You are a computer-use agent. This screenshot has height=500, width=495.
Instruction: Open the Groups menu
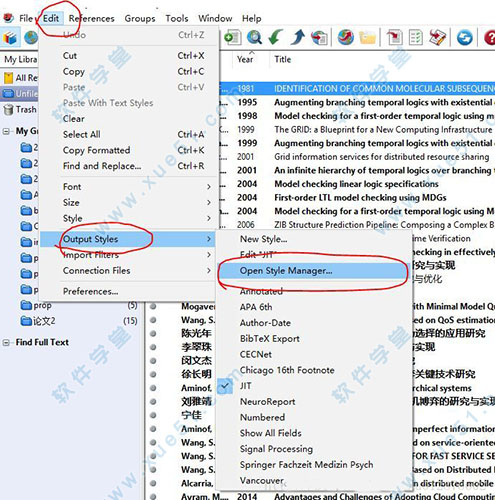click(140, 18)
